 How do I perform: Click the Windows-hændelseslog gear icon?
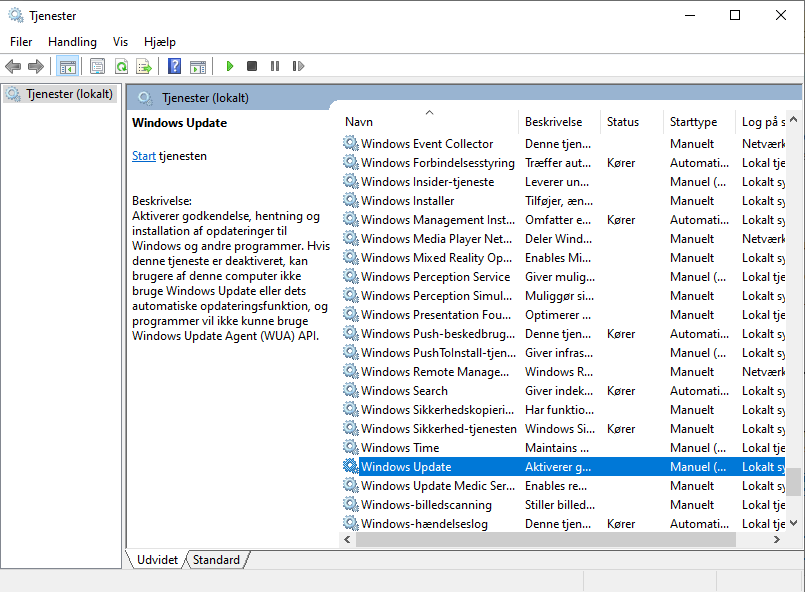point(351,523)
